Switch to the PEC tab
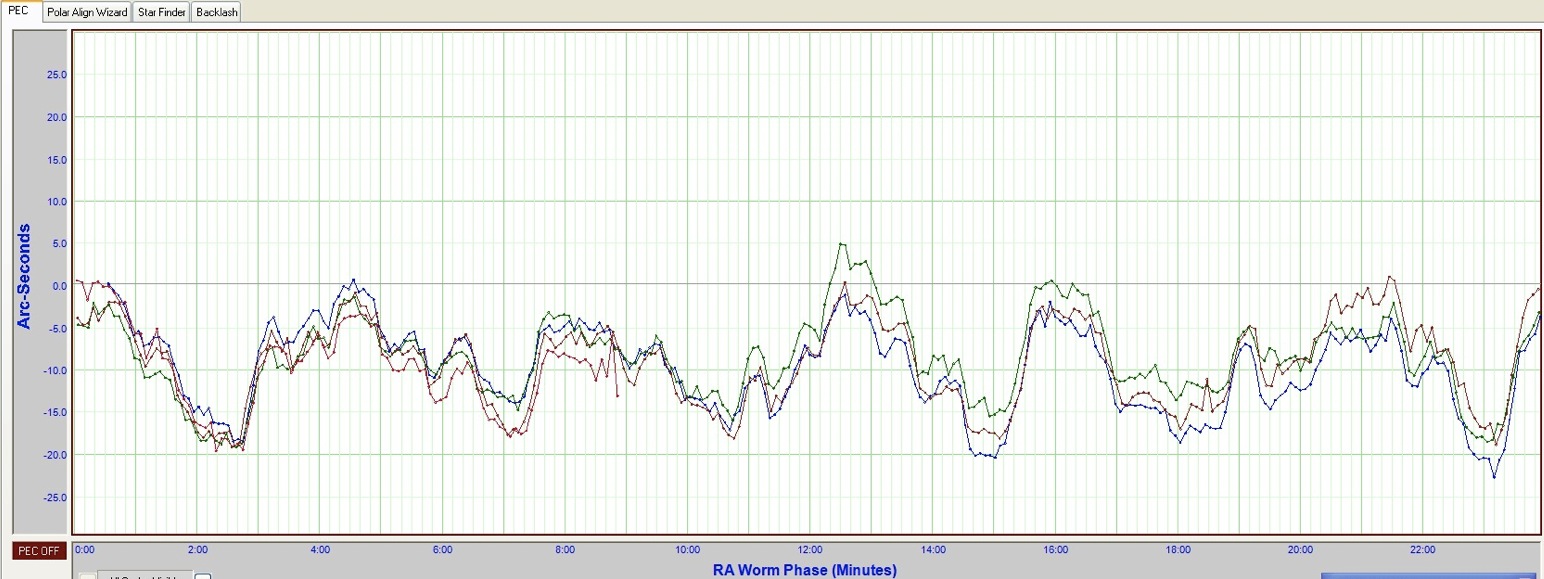Image resolution: width=1544 pixels, height=579 pixels. pos(20,12)
